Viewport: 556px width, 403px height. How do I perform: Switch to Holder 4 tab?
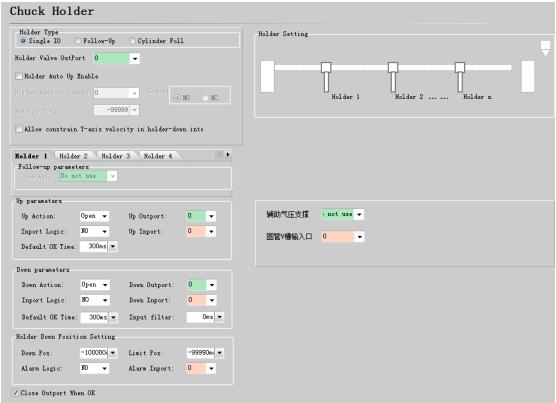(158, 156)
